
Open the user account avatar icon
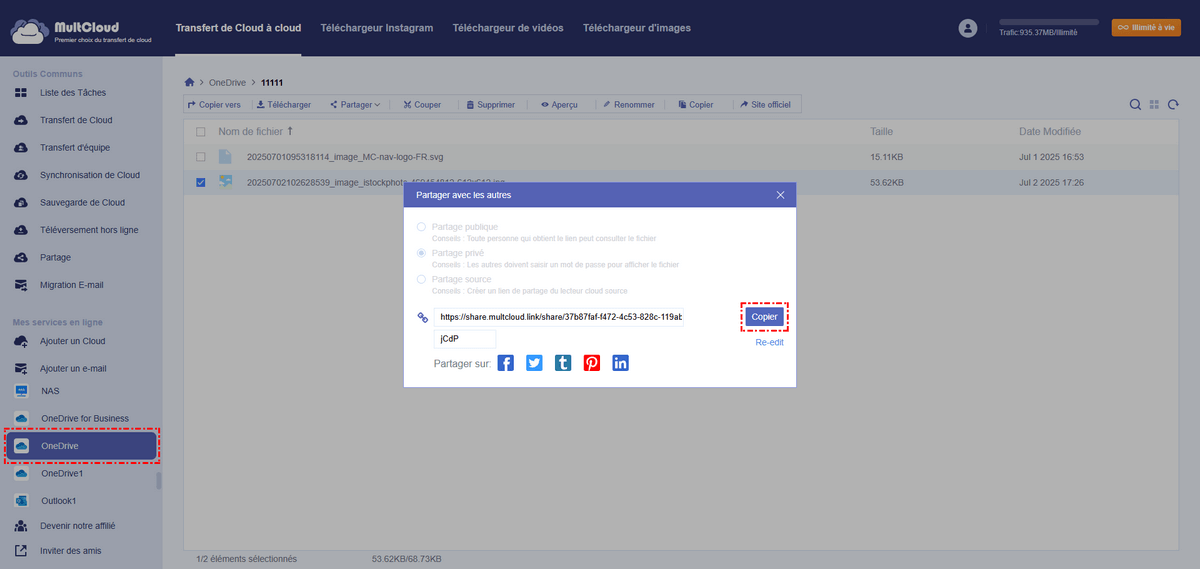point(967,29)
